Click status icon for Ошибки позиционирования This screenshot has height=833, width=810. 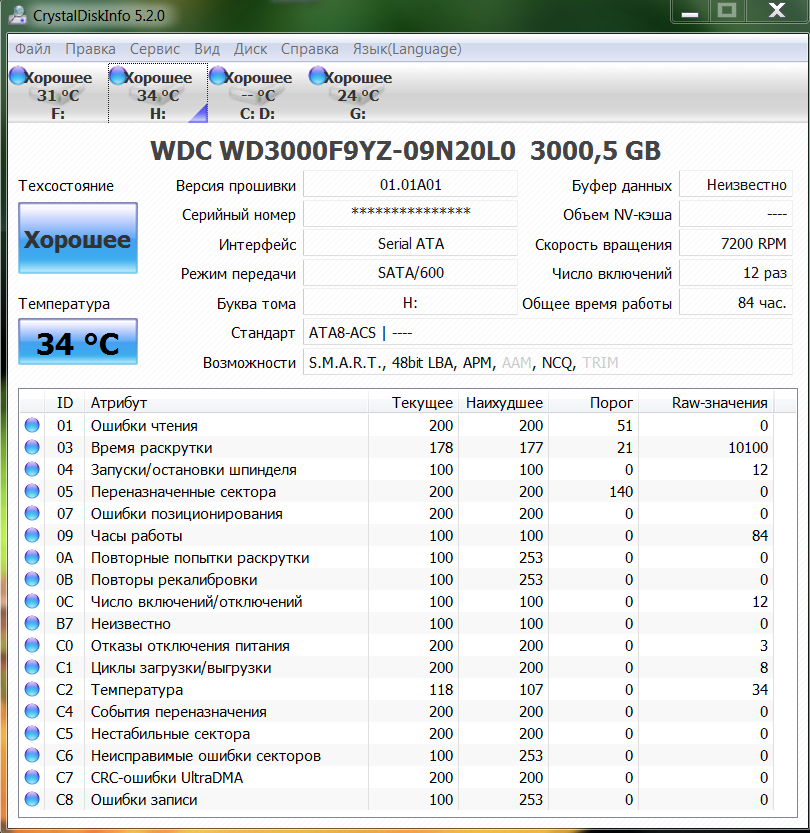point(32,513)
